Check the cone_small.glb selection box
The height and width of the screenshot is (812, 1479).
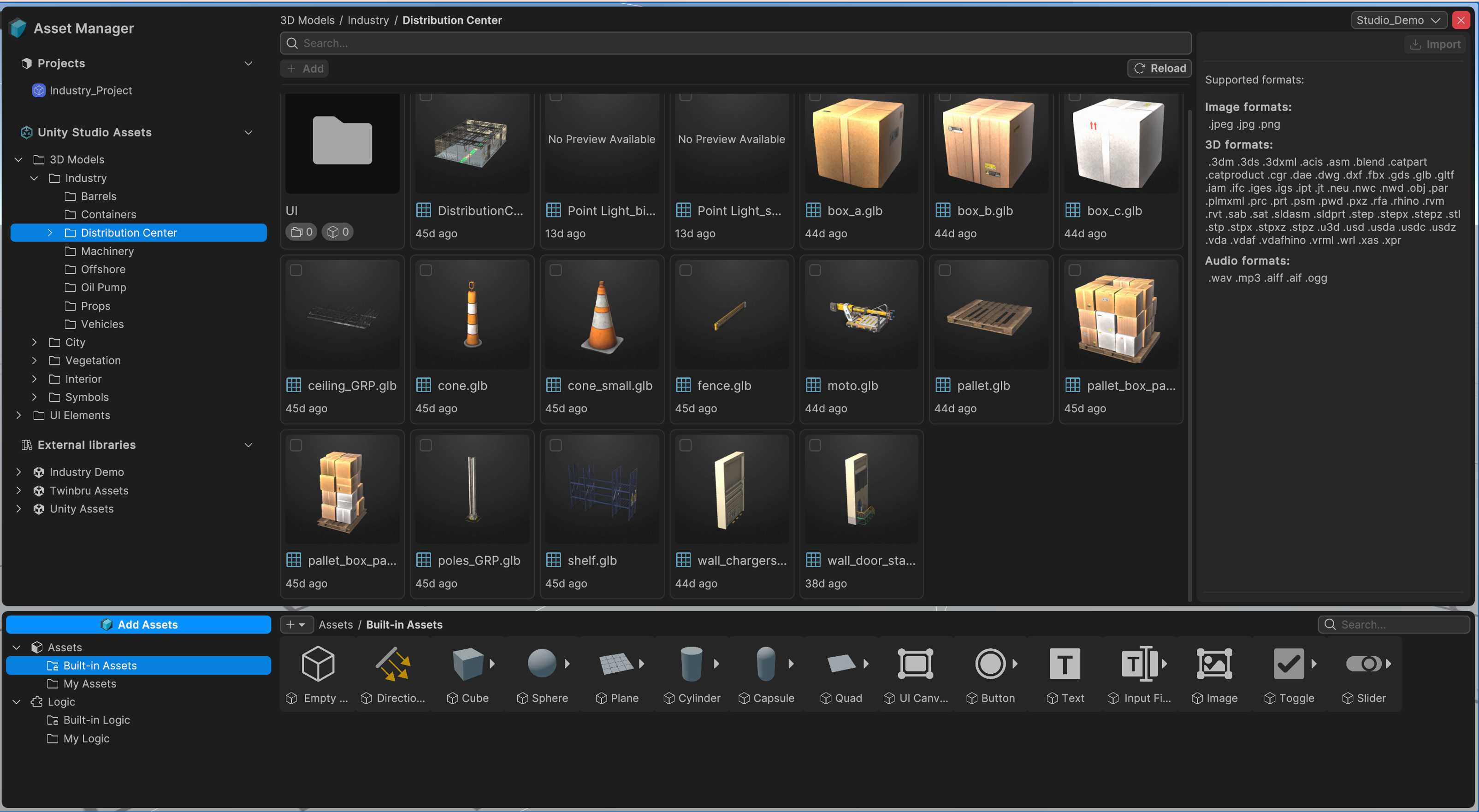[555, 271]
